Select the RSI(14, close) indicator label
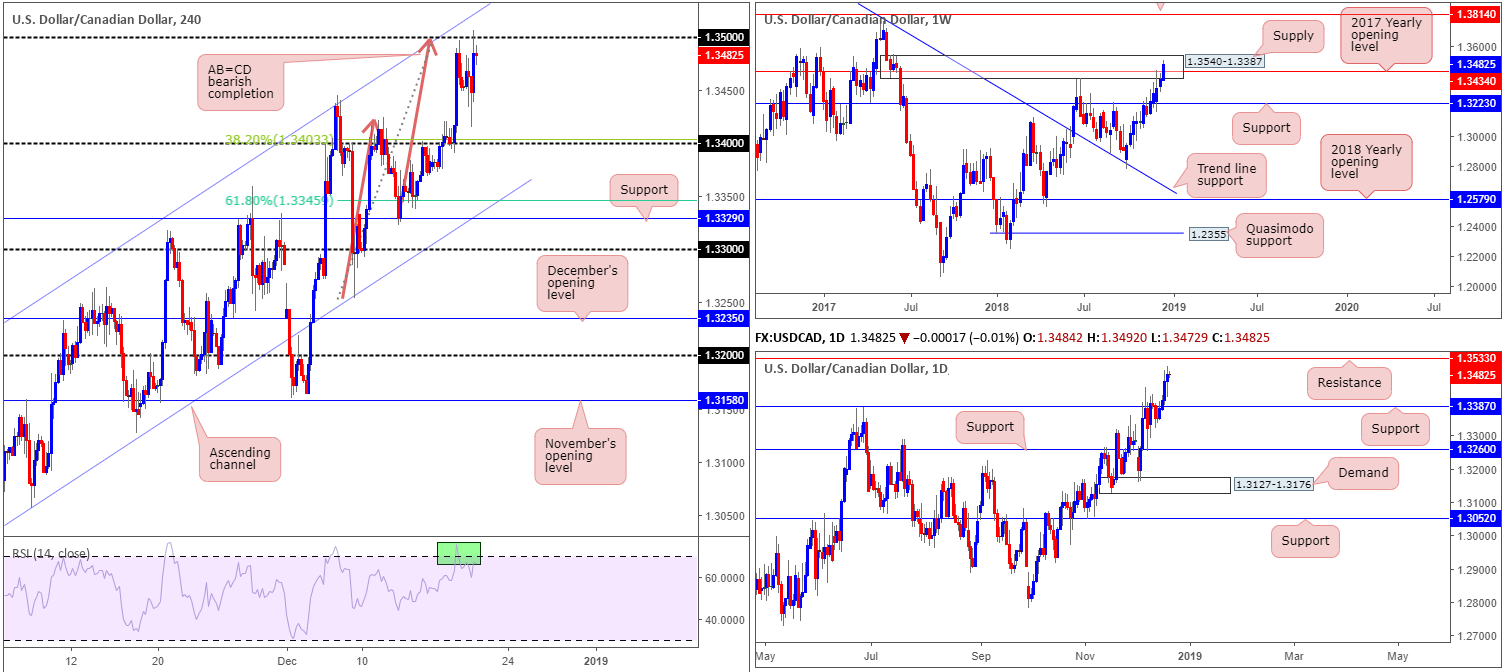Screen dimensions: 1507x672 click(50, 553)
